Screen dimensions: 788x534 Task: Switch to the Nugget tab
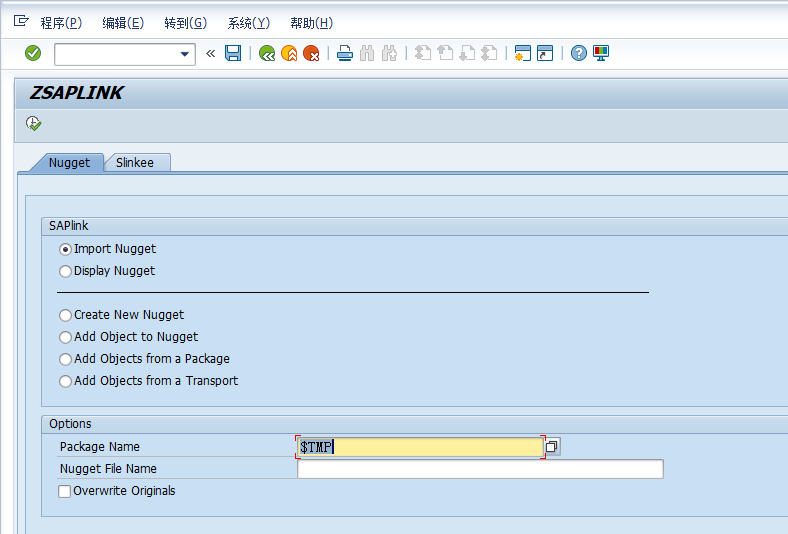(69, 163)
